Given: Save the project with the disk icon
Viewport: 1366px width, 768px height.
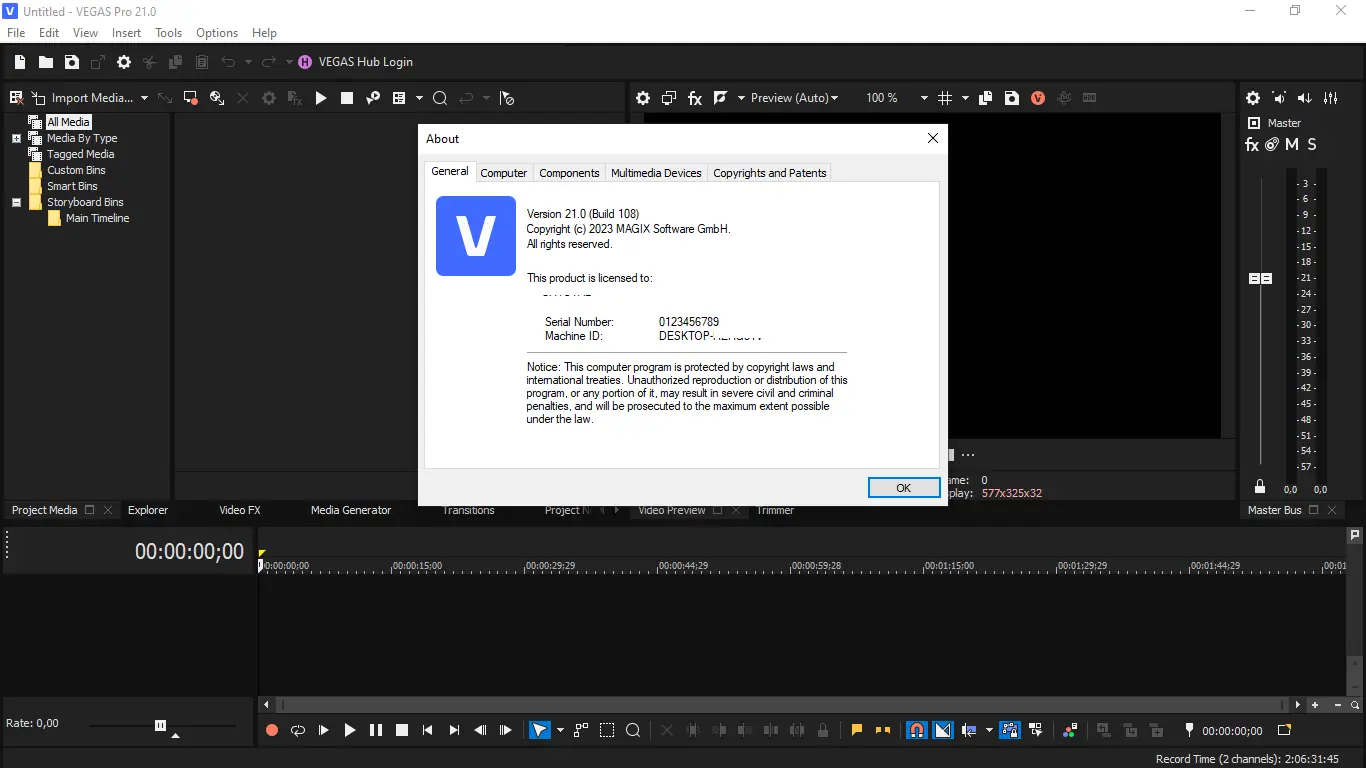Looking at the screenshot, I should tap(72, 62).
